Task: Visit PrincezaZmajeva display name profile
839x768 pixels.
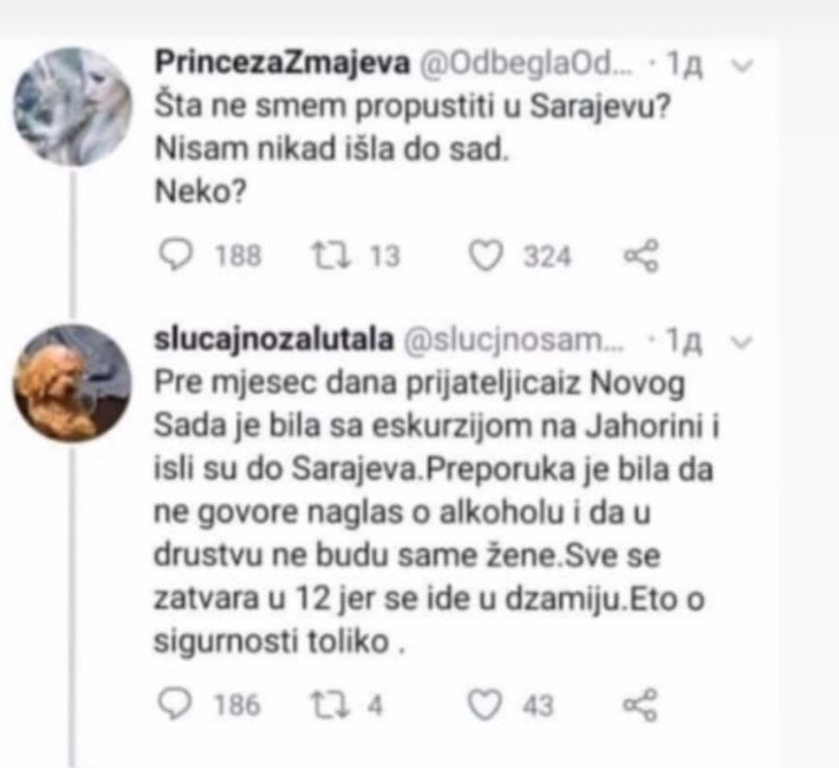Action: pyautogui.click(x=282, y=62)
